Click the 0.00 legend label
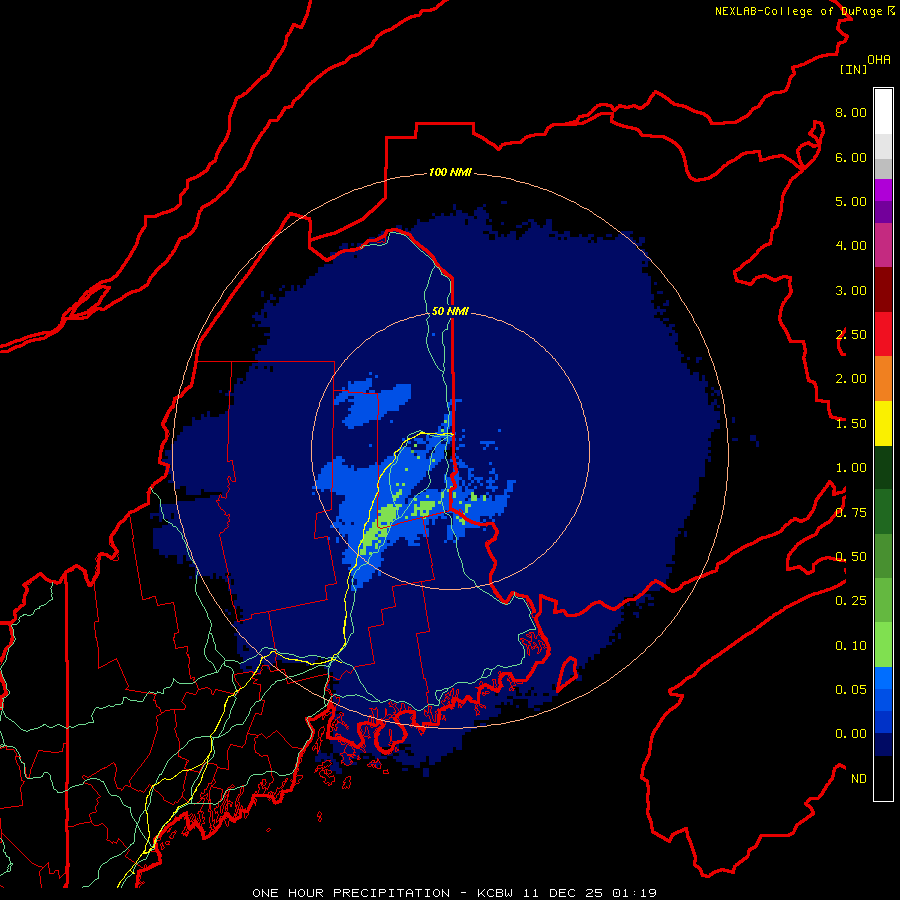The width and height of the screenshot is (900, 900). 851,734
